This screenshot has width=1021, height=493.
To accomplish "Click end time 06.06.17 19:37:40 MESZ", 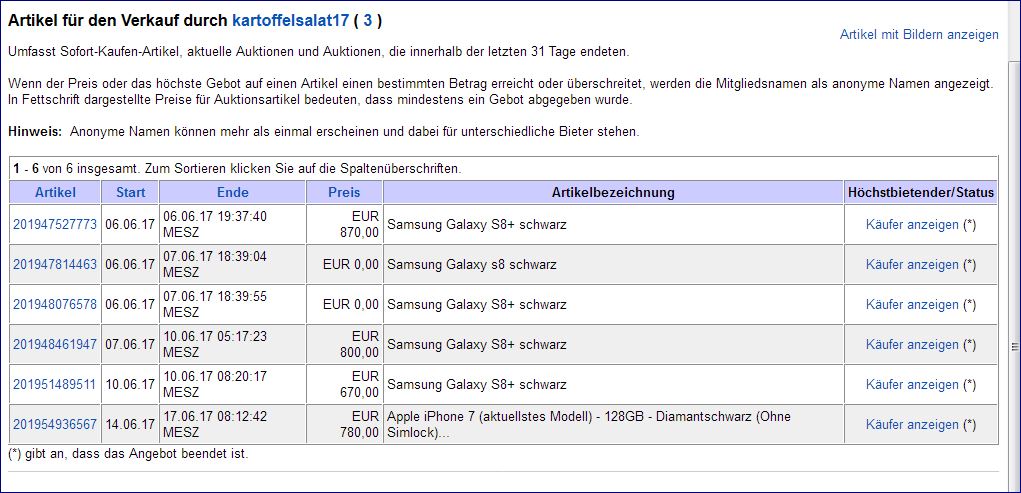I will coord(215,225).
